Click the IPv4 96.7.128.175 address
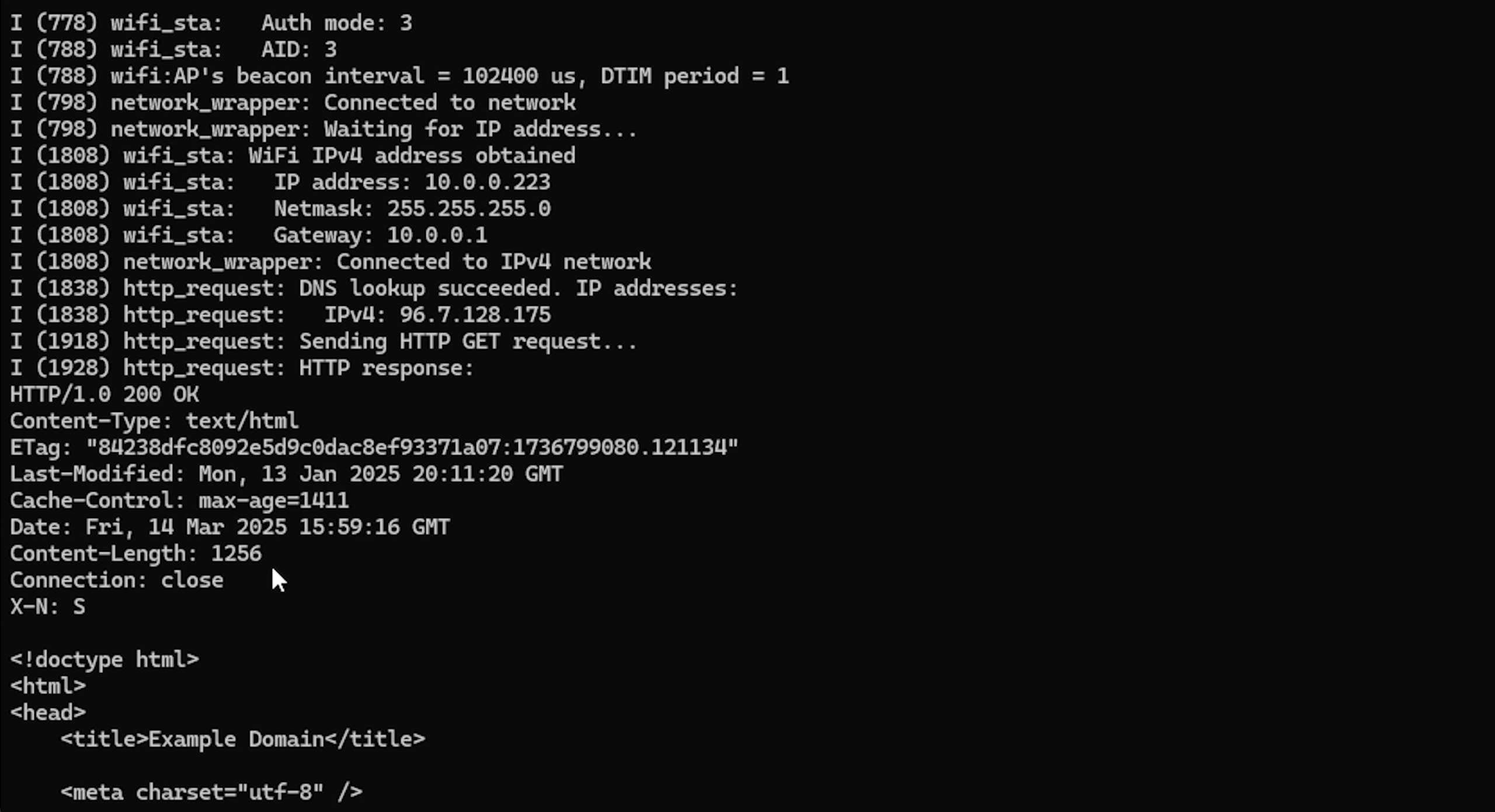 tap(475, 315)
